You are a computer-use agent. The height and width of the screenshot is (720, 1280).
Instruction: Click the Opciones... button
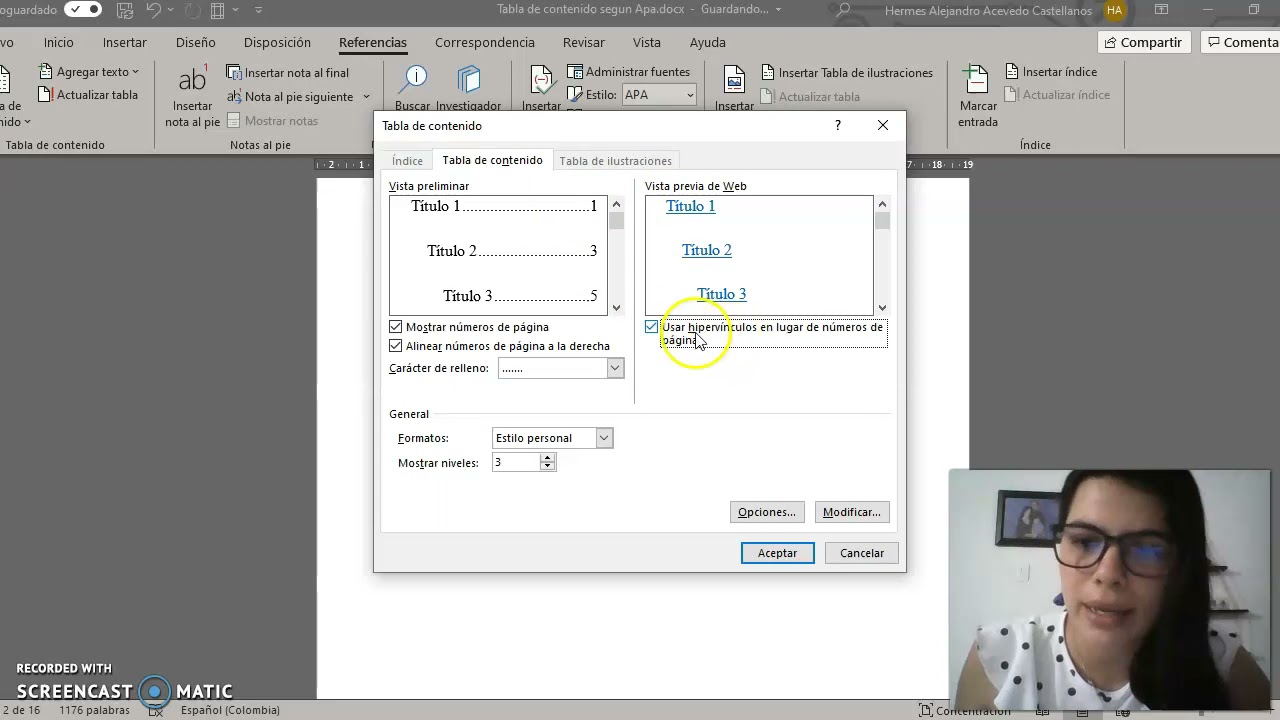click(767, 512)
